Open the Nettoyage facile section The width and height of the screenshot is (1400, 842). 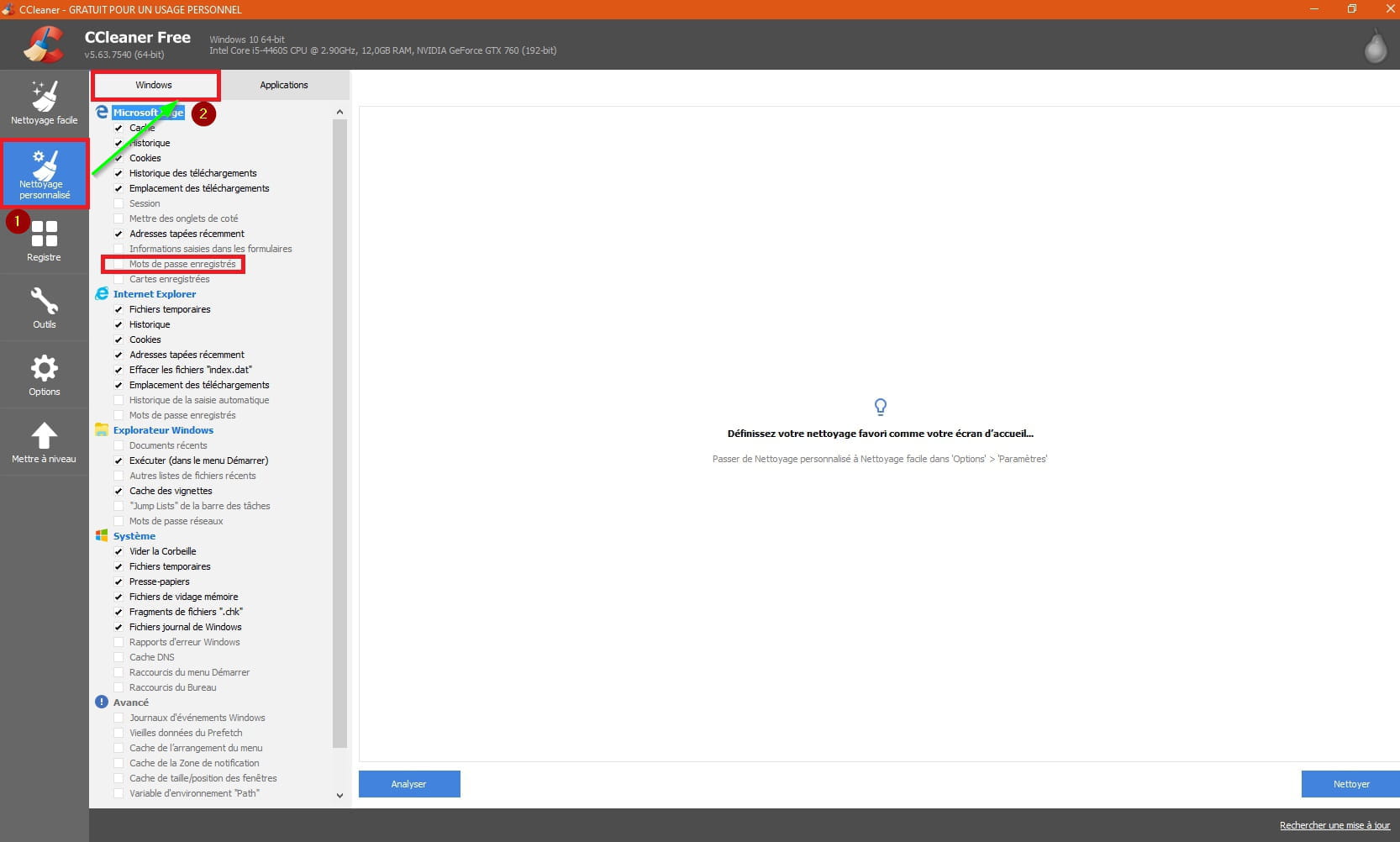click(x=44, y=103)
